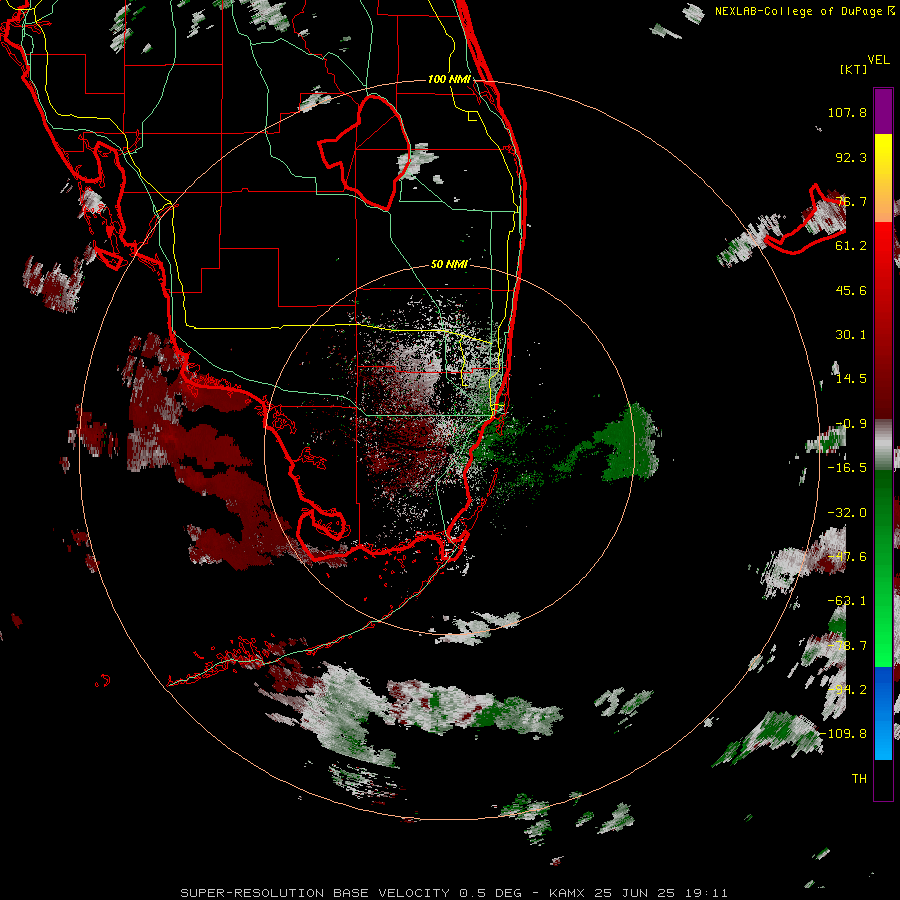This screenshot has height=900, width=900.
Task: Click the -94.2 value on the velocity scale
Action: point(847,690)
